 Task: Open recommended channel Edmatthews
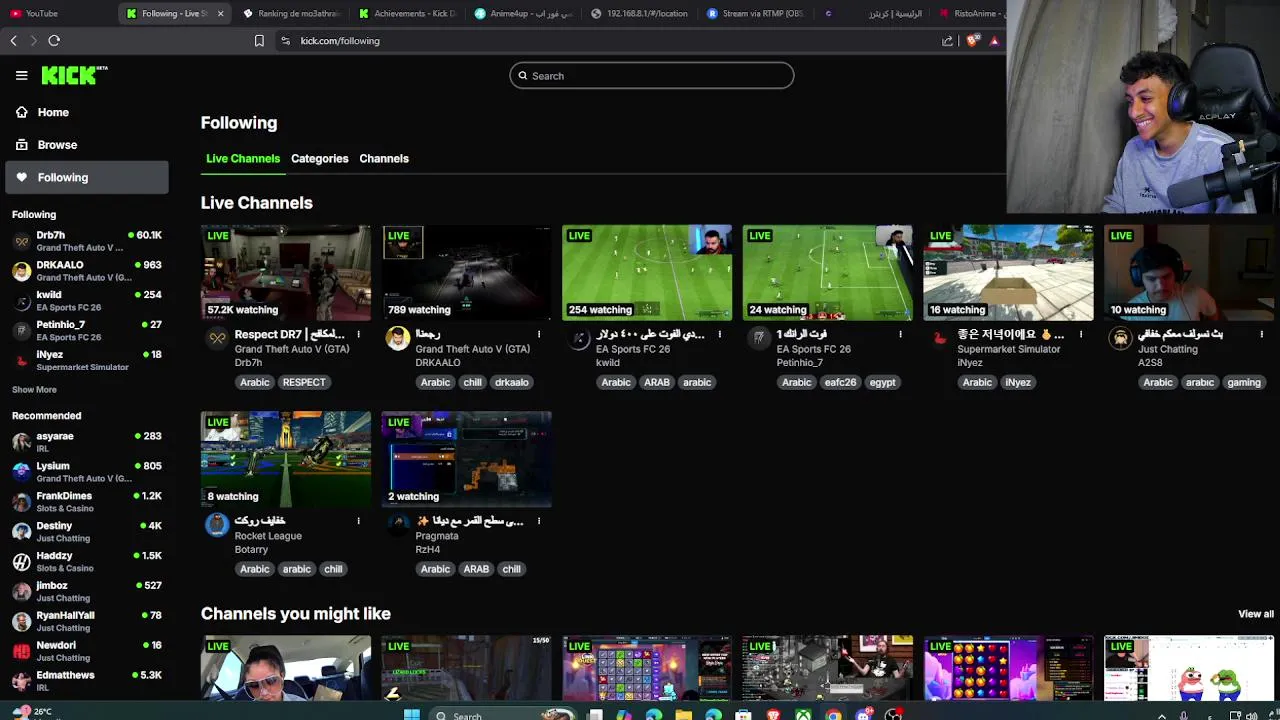[x=86, y=681]
